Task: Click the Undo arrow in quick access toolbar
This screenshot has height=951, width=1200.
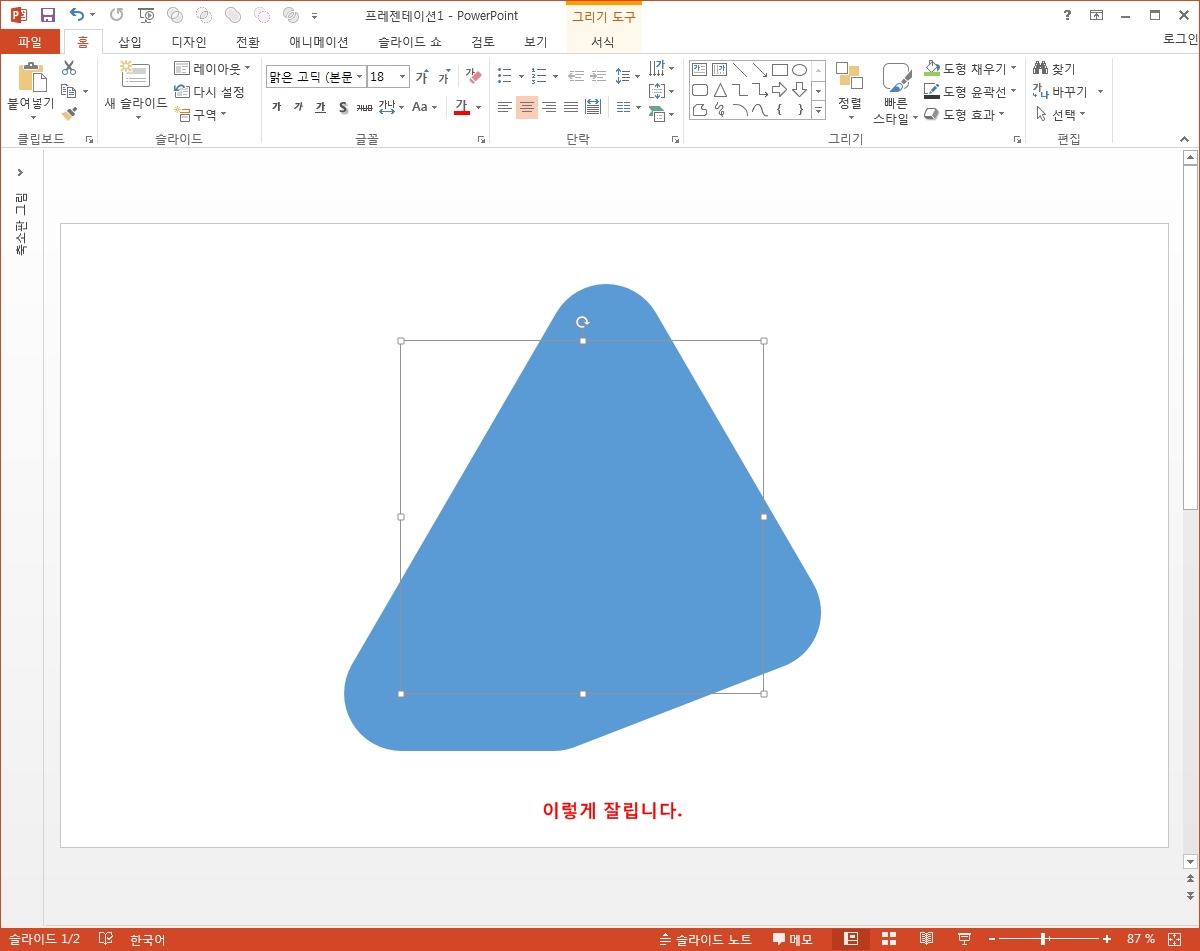Action: coord(77,15)
